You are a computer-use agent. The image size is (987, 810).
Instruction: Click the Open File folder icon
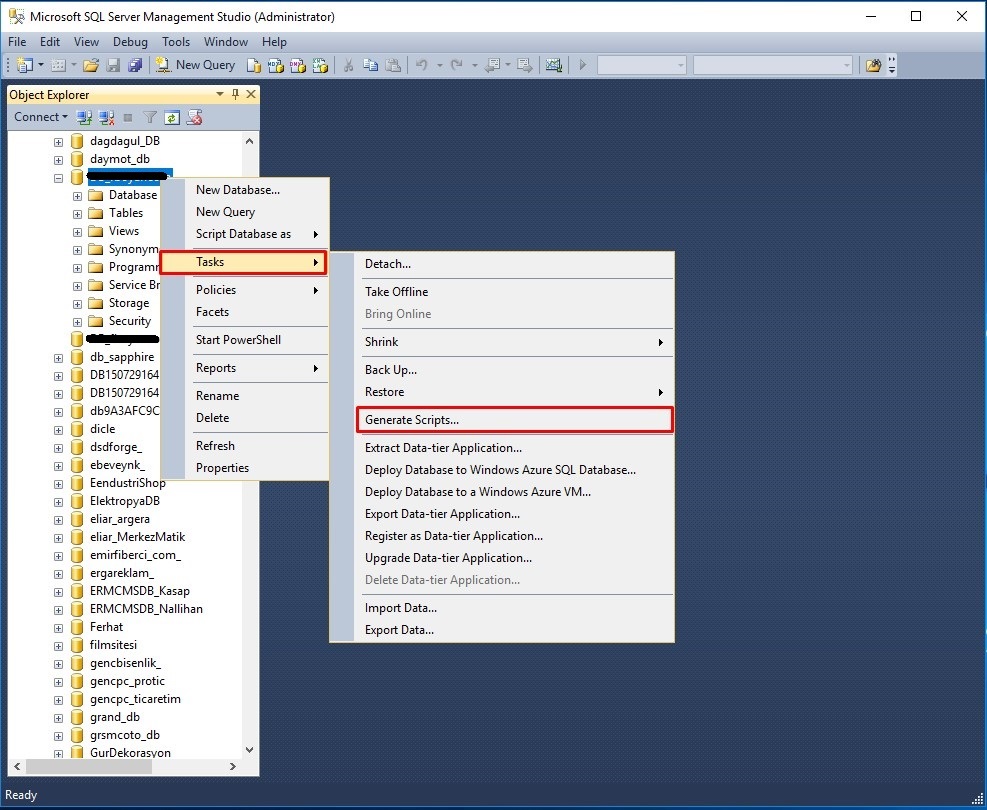point(91,65)
